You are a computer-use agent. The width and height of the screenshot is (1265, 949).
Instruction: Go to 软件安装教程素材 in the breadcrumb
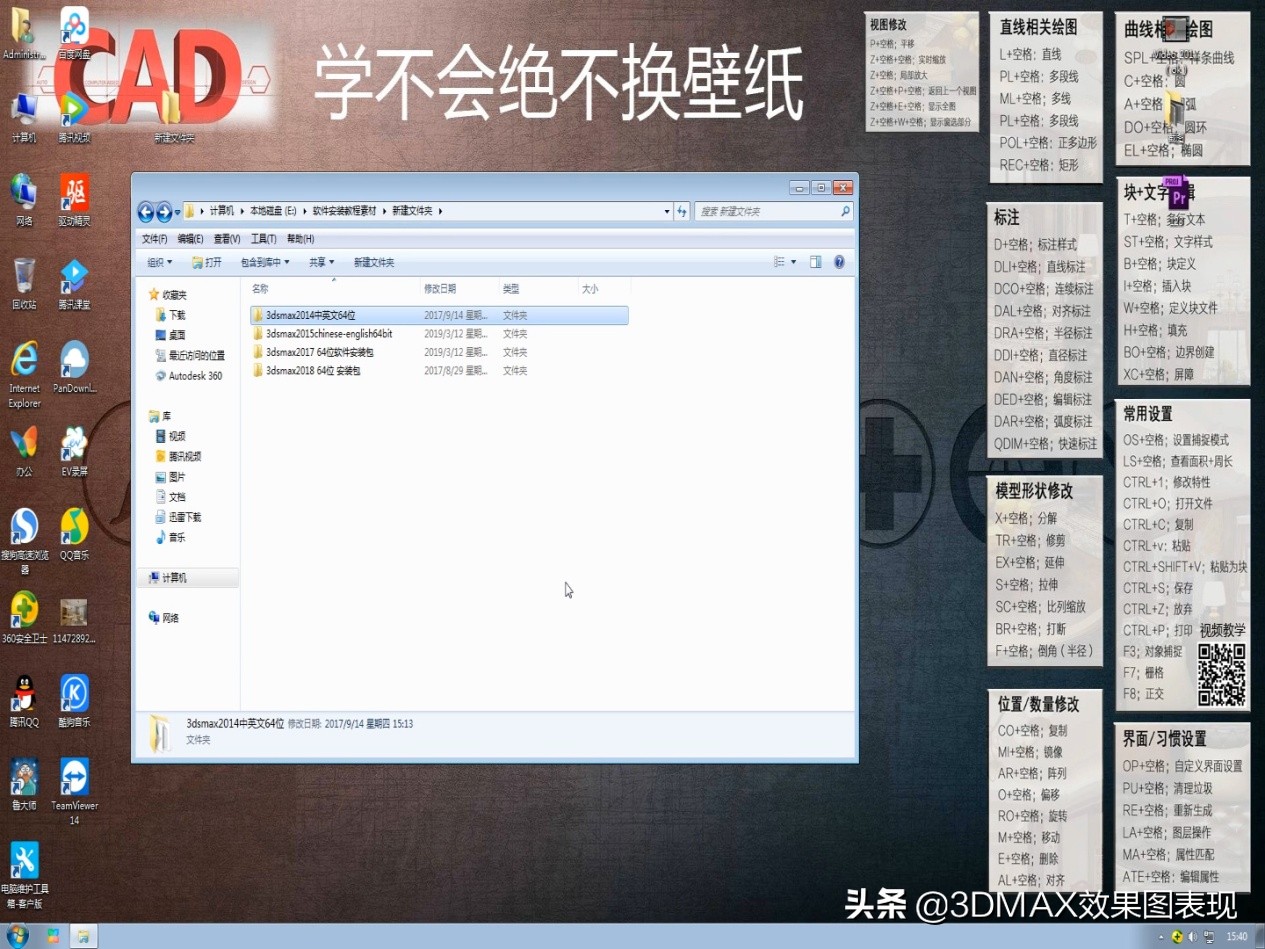[x=344, y=211]
